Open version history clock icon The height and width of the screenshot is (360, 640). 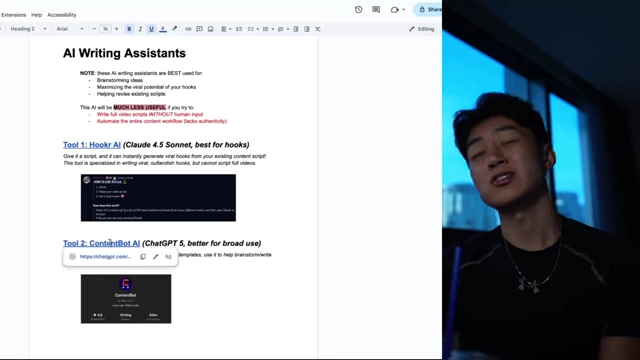(x=358, y=9)
